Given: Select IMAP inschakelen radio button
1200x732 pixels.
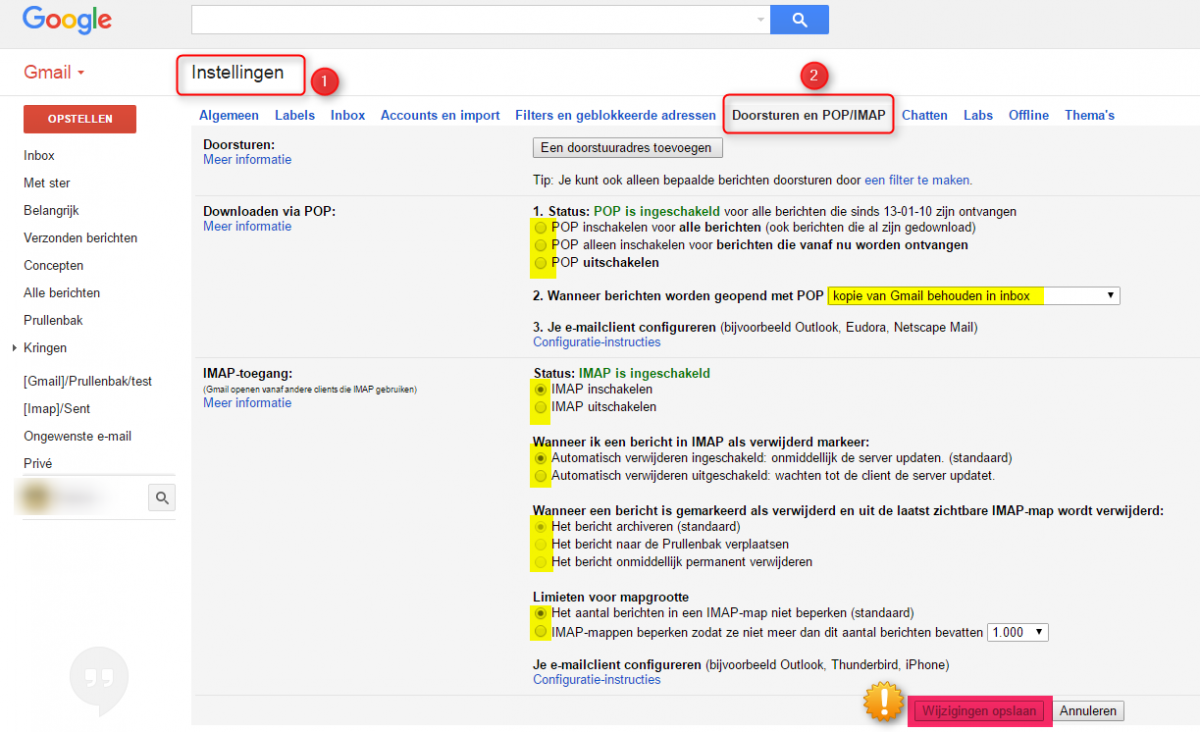Looking at the screenshot, I should 541,389.
